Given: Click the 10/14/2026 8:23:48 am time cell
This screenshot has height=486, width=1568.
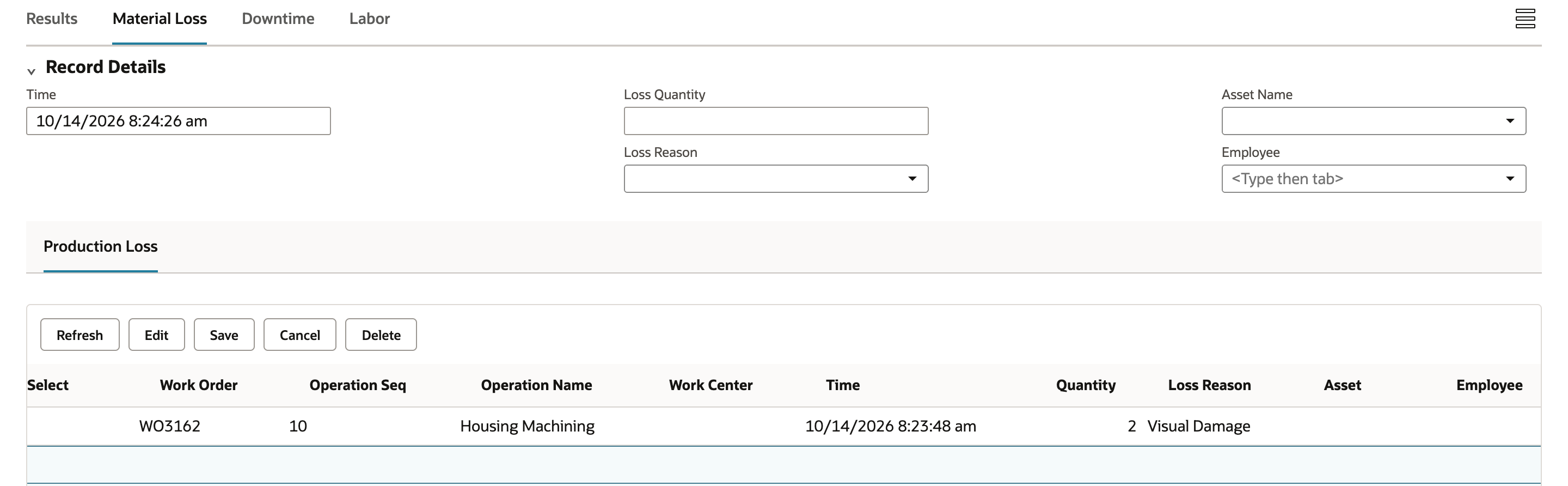Looking at the screenshot, I should [891, 426].
